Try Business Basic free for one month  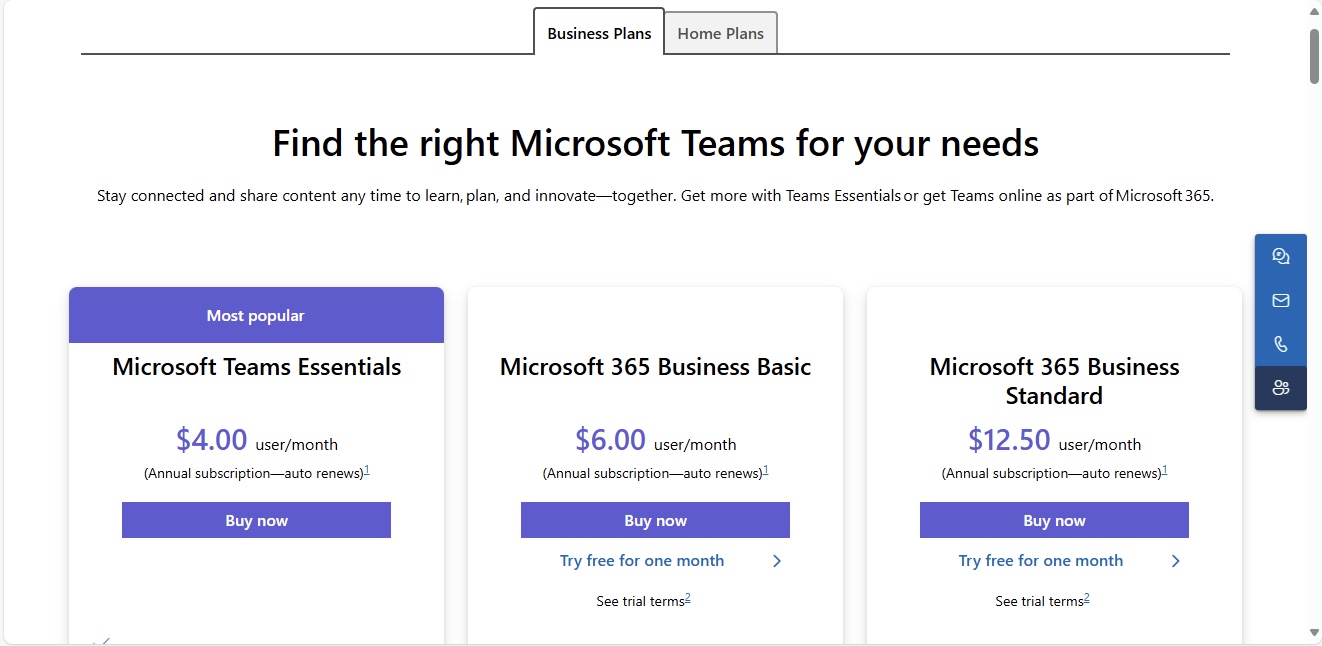tap(642, 561)
